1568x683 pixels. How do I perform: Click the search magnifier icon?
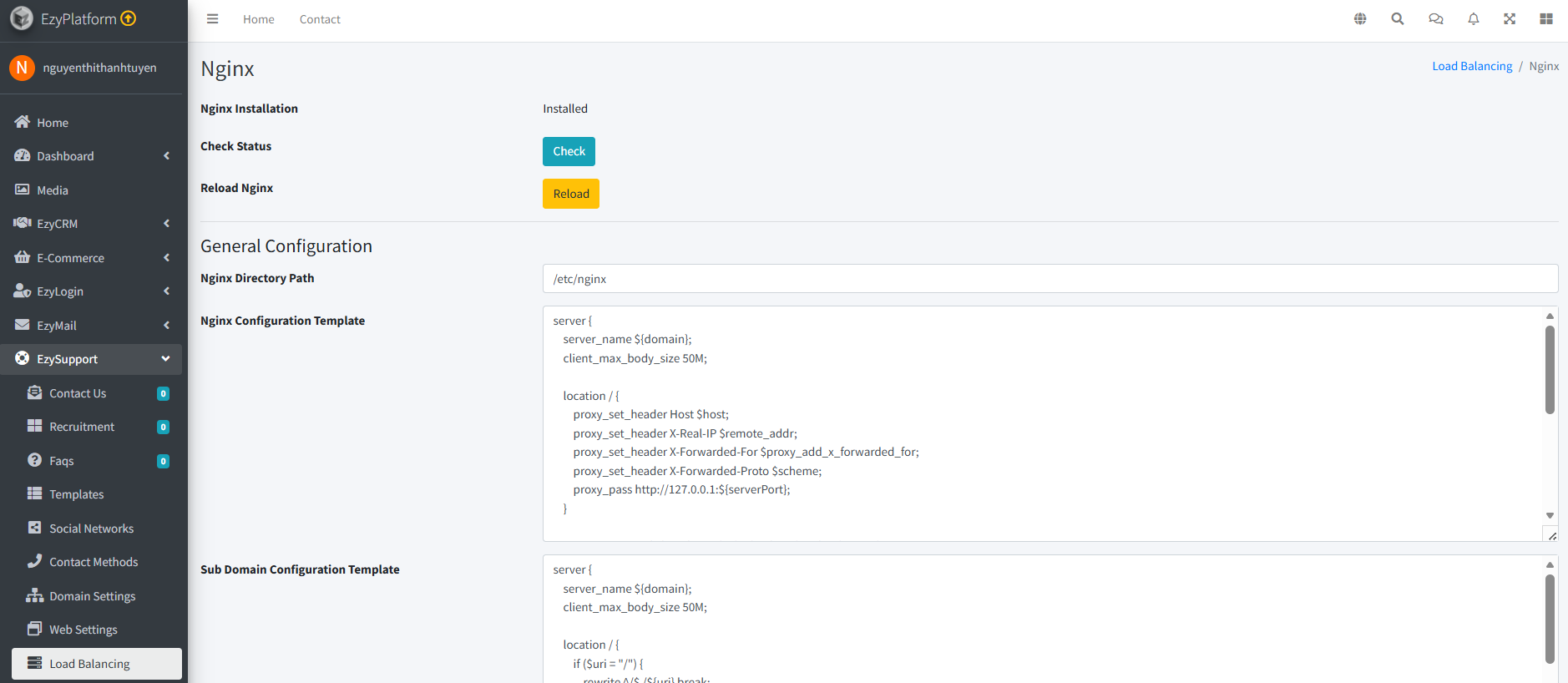tap(1397, 19)
